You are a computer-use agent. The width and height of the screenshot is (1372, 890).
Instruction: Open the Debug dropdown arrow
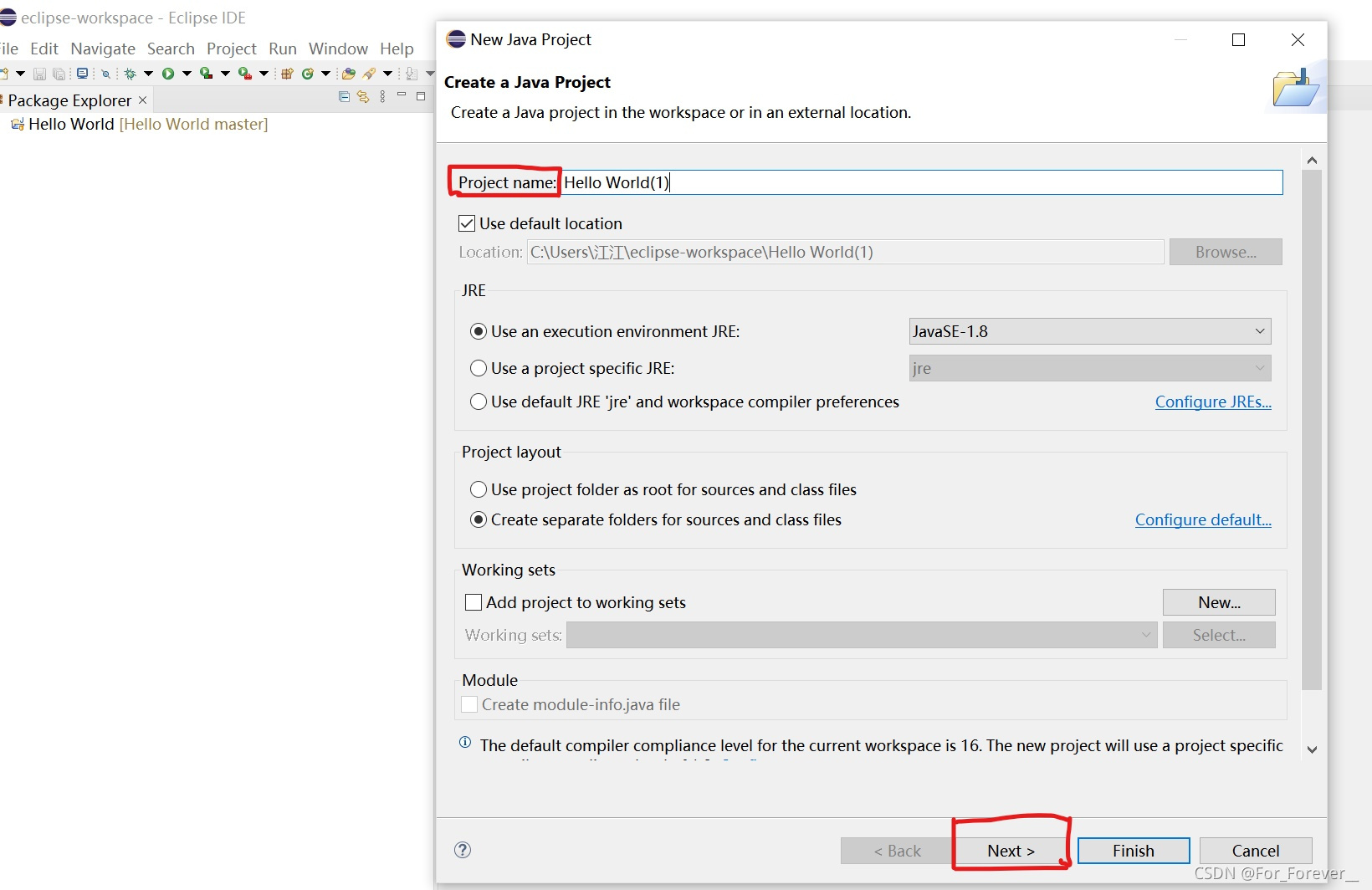tap(148, 74)
